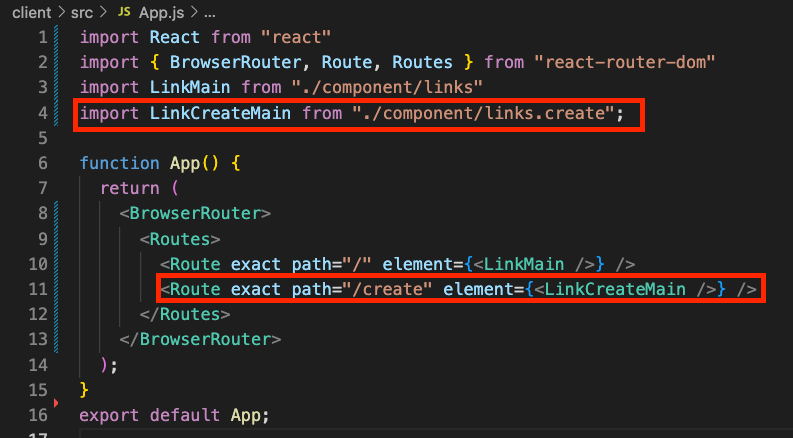Open the App.js breadcrumb item
The image size is (793, 438).
click(161, 13)
